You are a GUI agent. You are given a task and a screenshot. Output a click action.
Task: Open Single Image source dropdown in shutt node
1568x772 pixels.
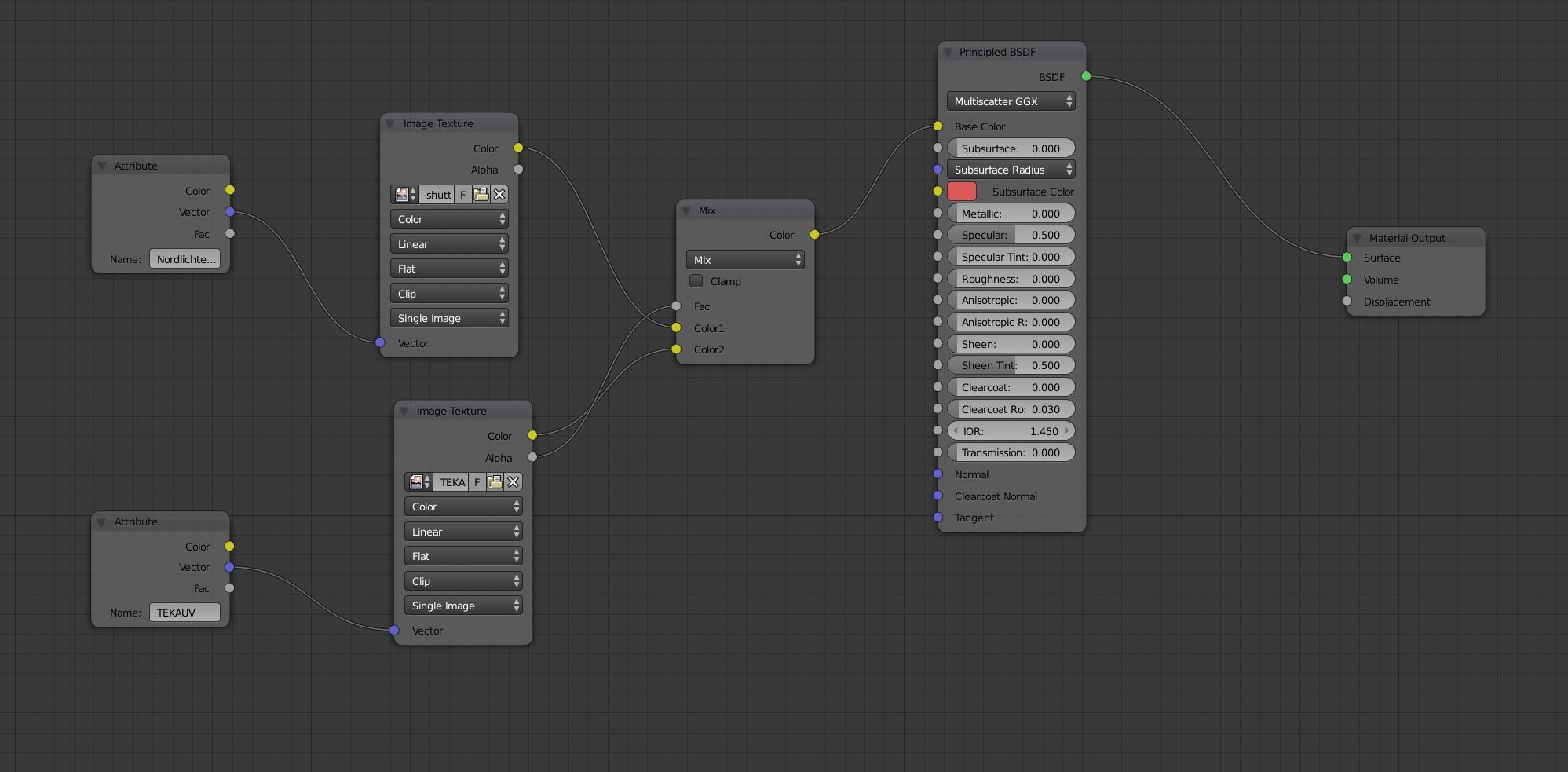449,318
